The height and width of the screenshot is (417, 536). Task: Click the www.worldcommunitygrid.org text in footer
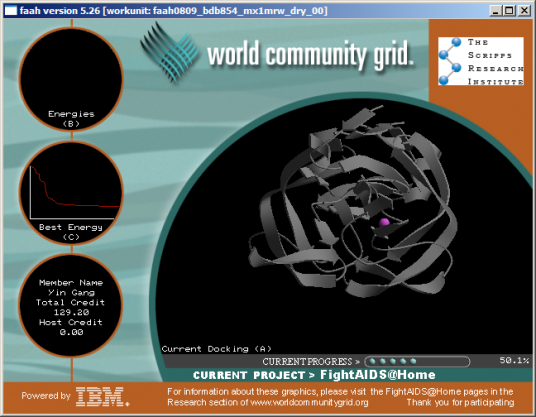click(309, 402)
